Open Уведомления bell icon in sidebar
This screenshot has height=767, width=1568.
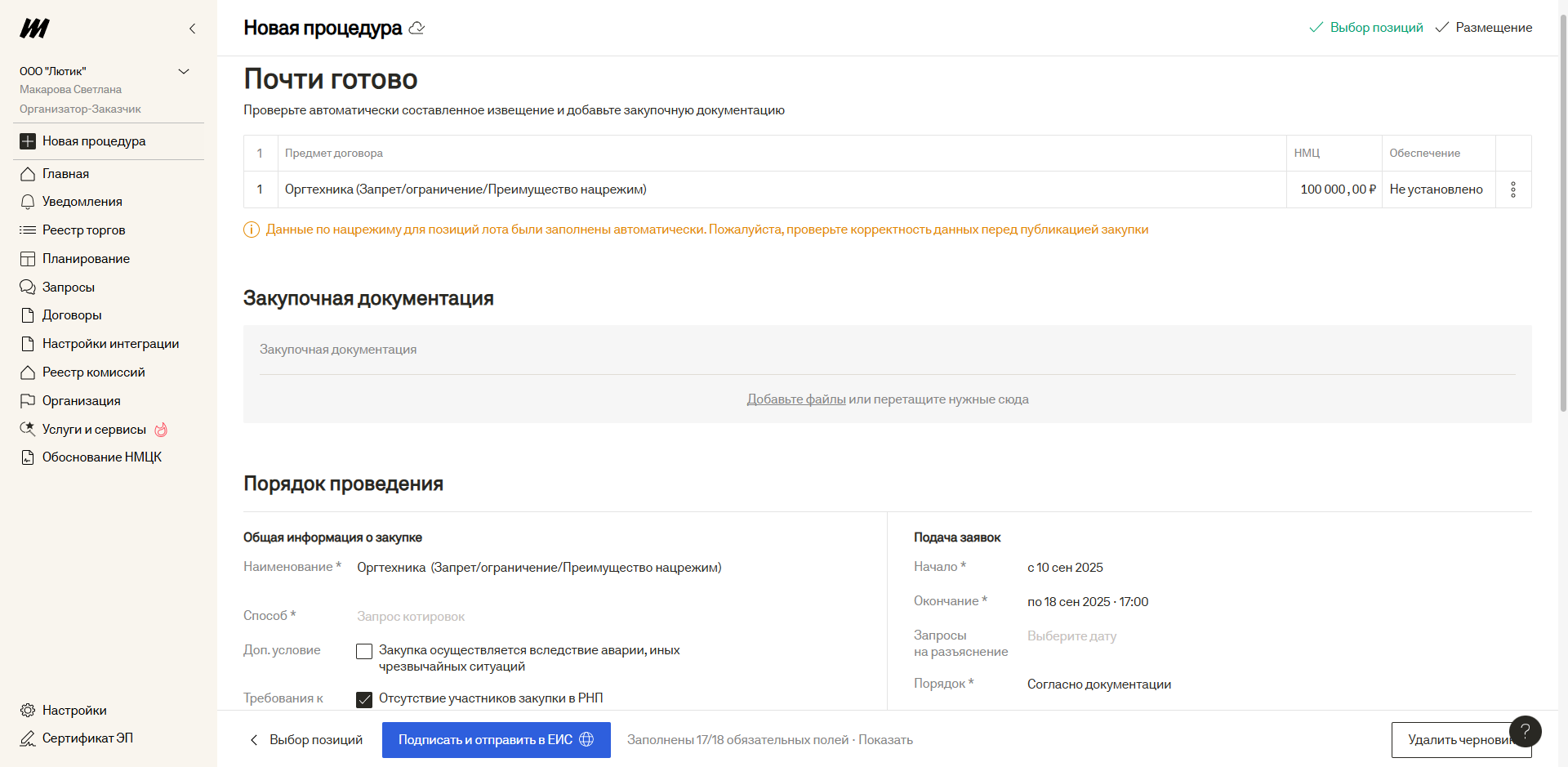pyautogui.click(x=28, y=202)
